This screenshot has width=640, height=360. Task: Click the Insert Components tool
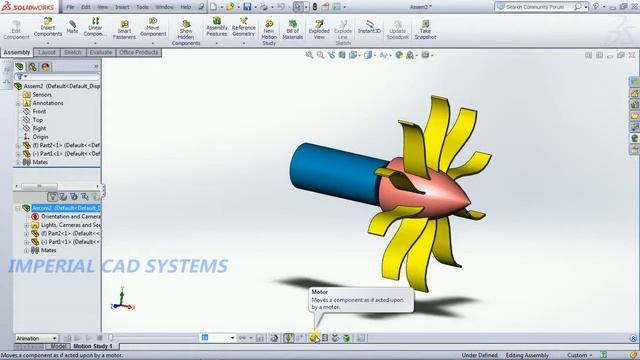pos(48,27)
